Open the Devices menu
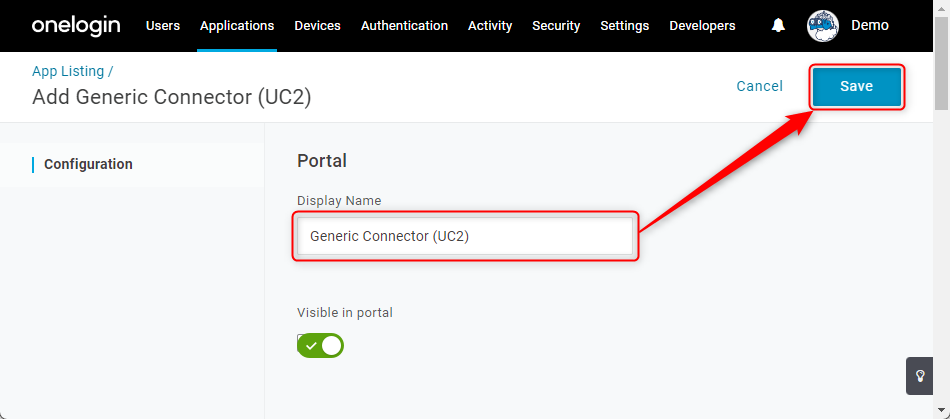Screen dimensions: 950x419 click(317, 26)
